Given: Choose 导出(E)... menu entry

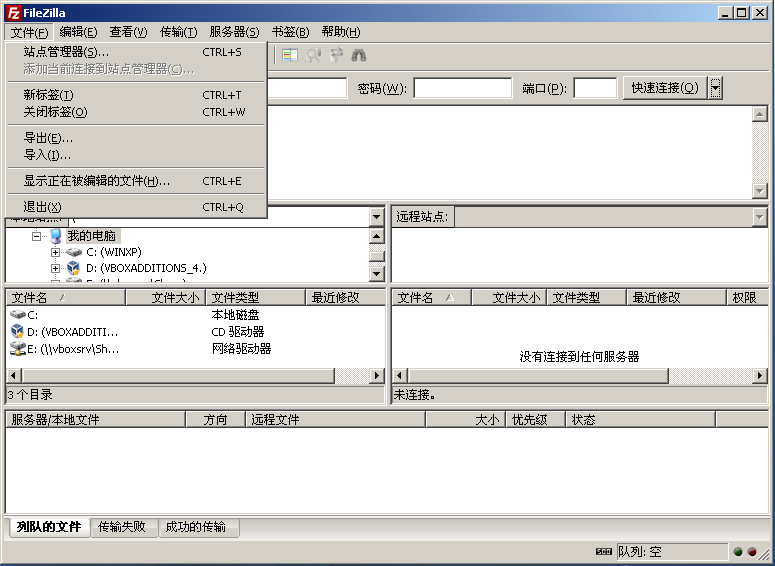Looking at the screenshot, I should pos(136,138).
